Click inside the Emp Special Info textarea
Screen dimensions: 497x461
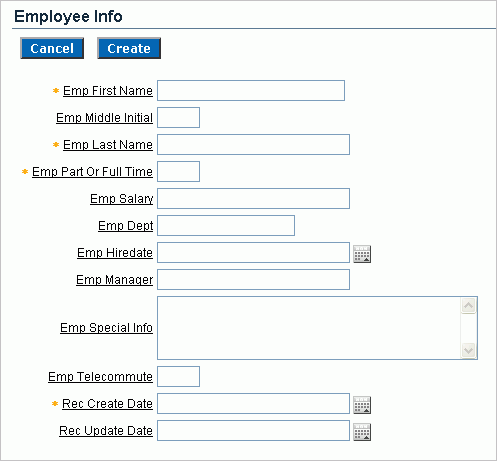309,328
